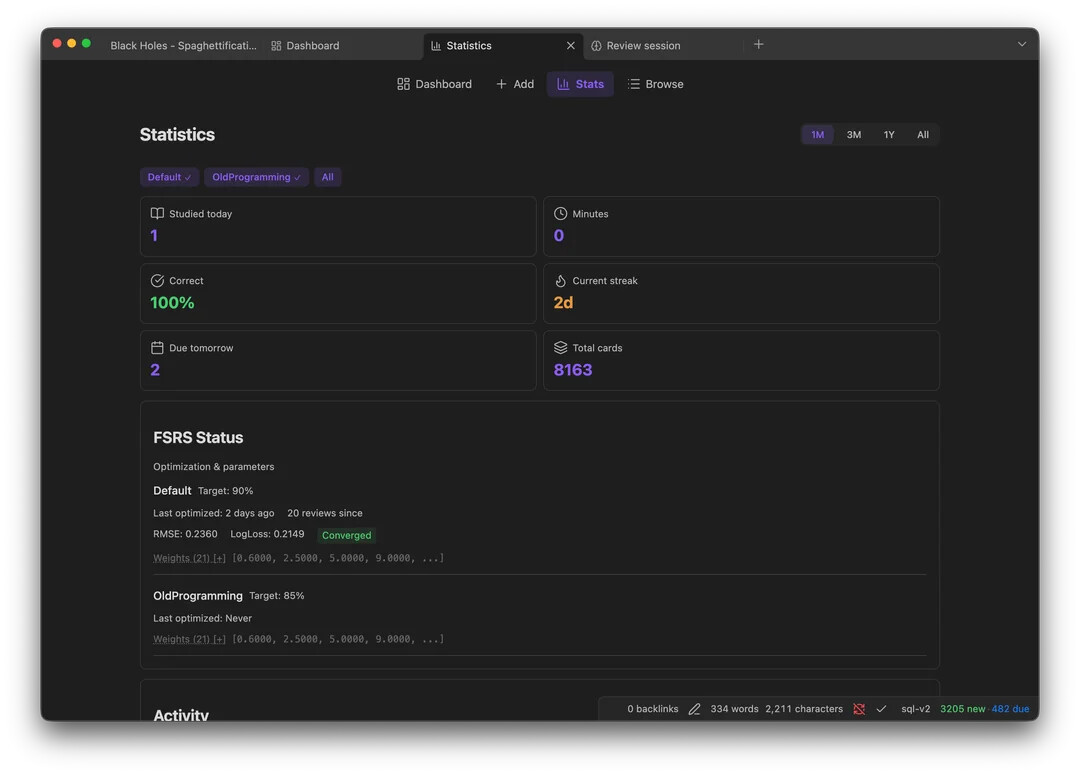The image size is (1080, 775).
Task: Click the Dashboard grid icon in navigation
Action: point(403,84)
